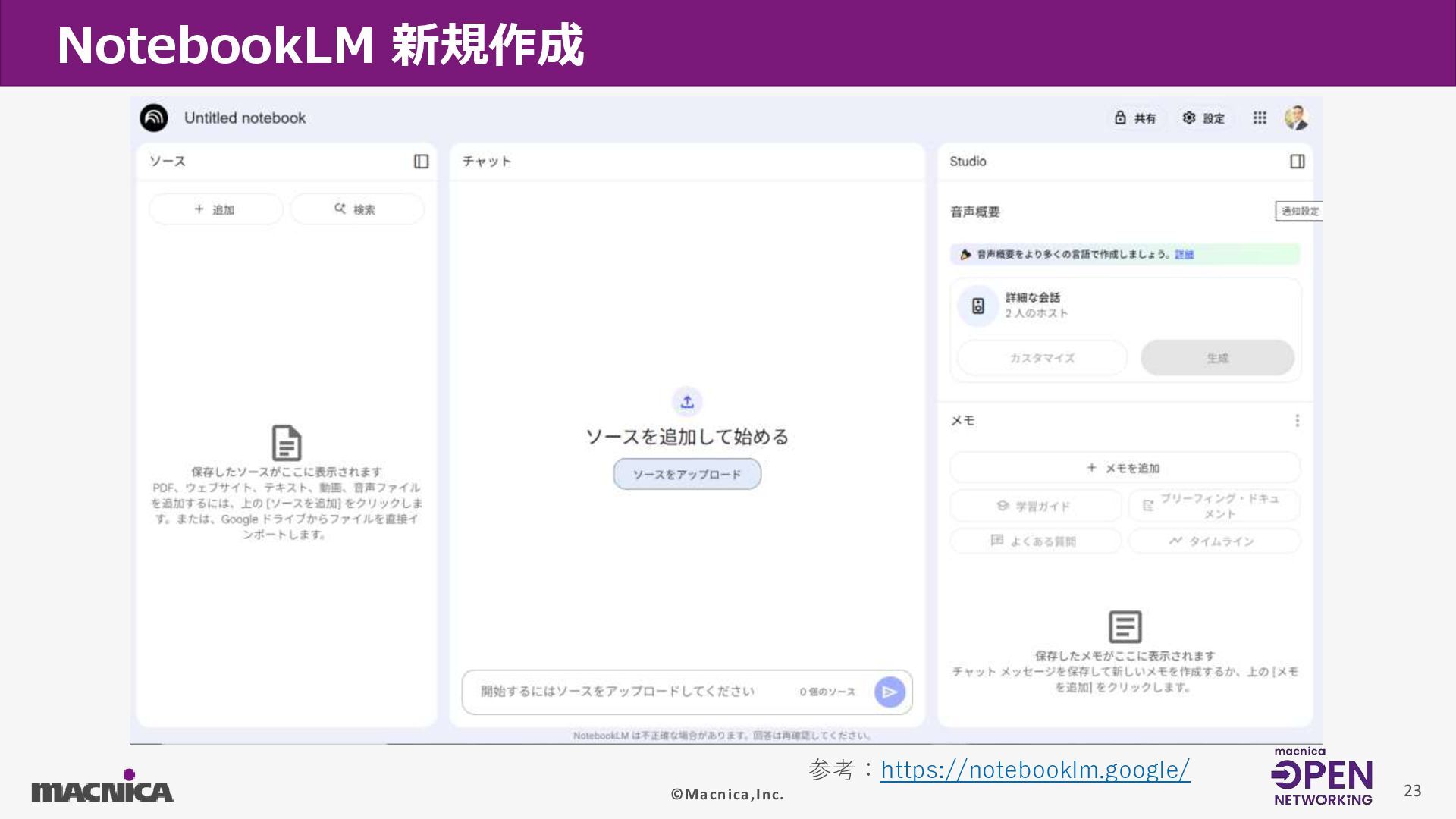
Task: Click the NotebookLM logo icon
Action: 154,118
